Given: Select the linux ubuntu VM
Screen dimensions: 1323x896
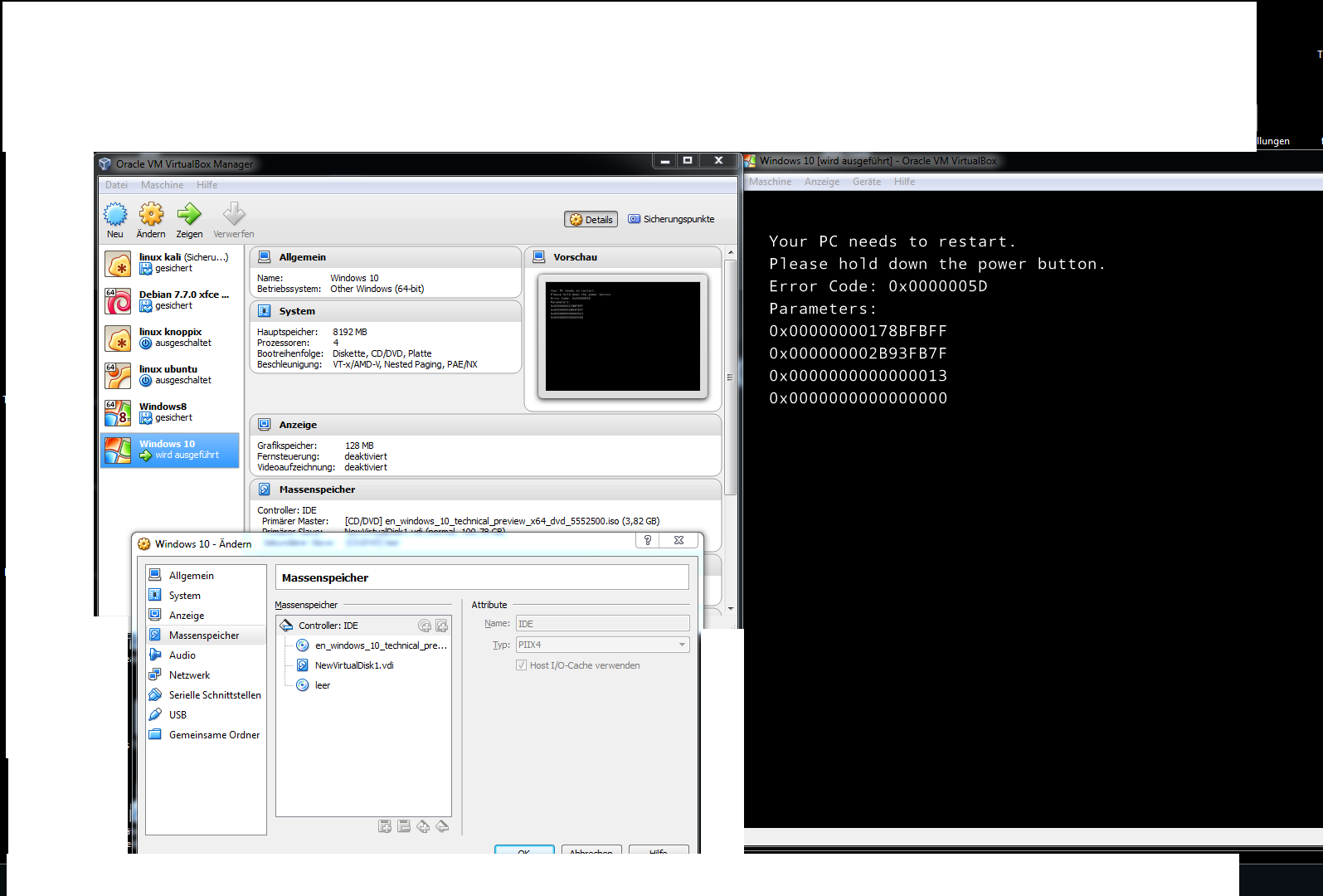Looking at the screenshot, I should 170,375.
